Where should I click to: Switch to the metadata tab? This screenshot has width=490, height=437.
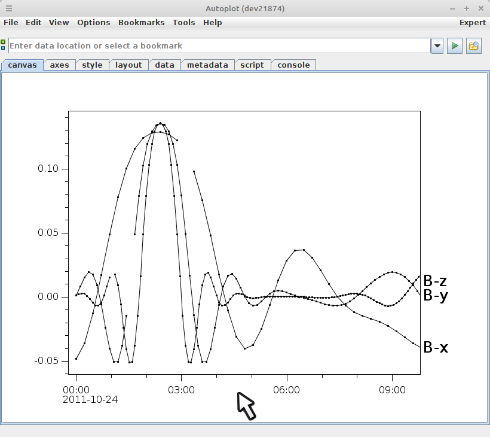(x=207, y=65)
